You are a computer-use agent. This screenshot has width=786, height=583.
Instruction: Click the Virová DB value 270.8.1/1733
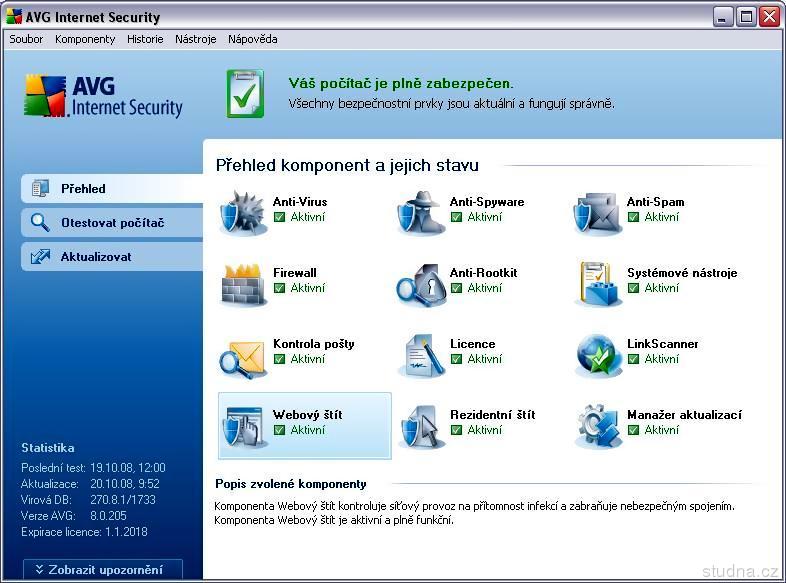(x=123, y=500)
